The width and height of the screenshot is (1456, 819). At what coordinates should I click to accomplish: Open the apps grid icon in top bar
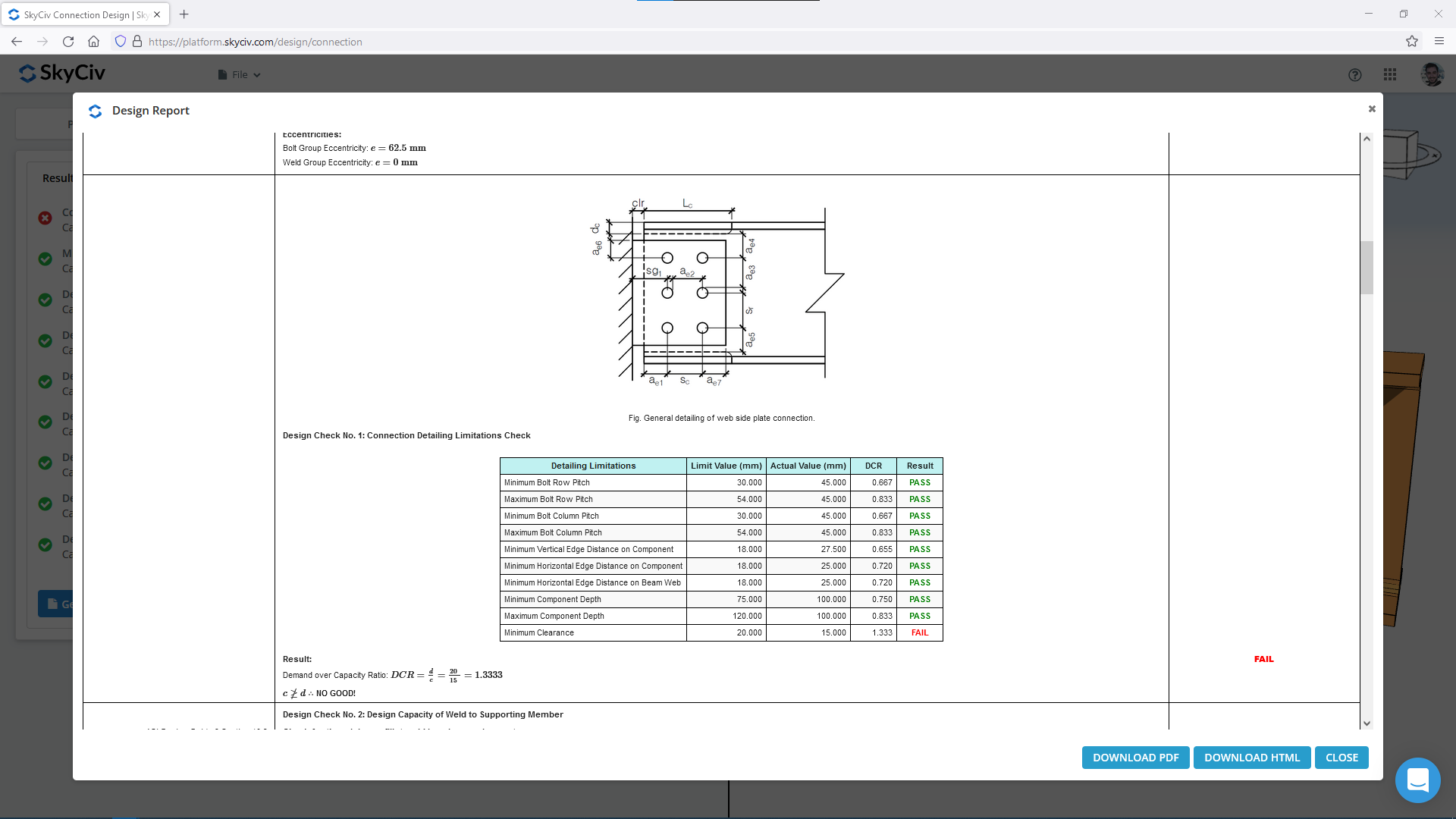pos(1391,74)
